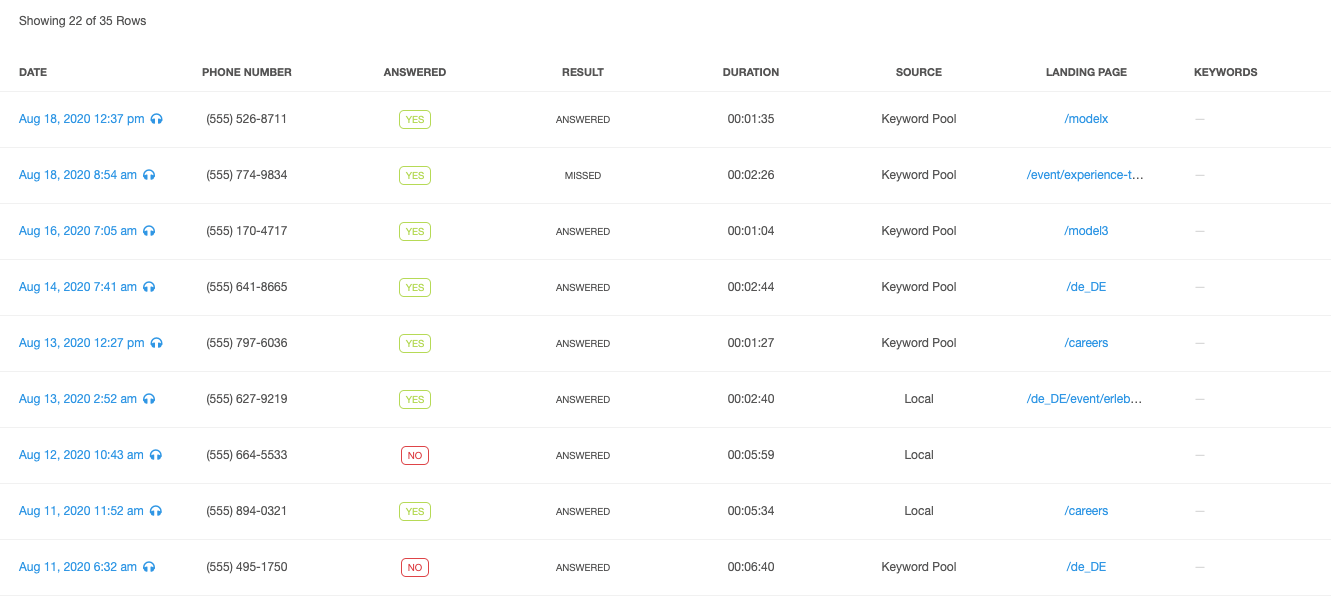Listen to the Aug 16 7:05 am recording
Screen dimensions: 1331x607
(149, 231)
